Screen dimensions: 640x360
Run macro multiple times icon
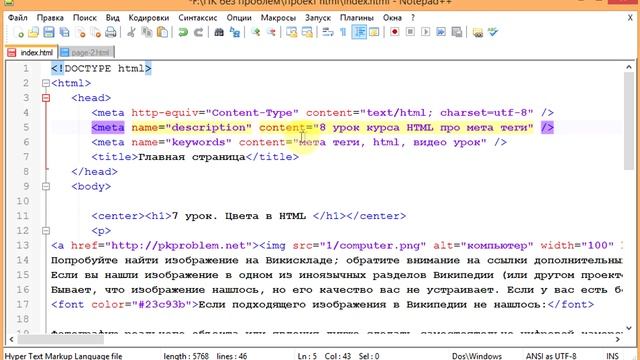click(x=441, y=32)
